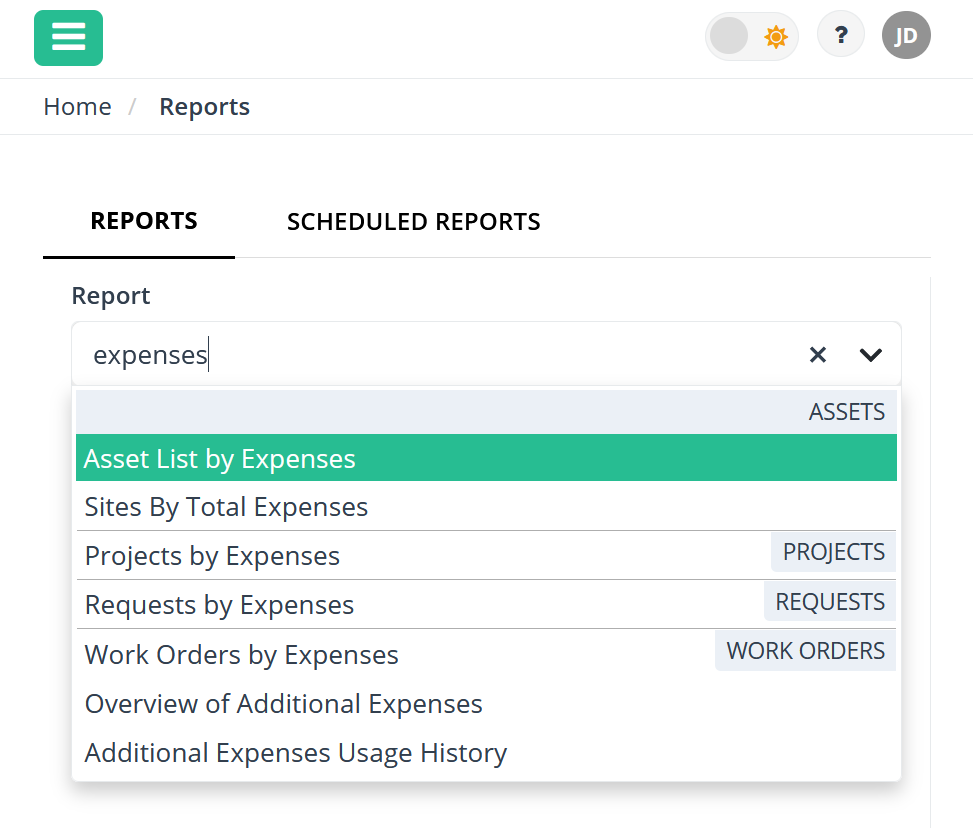Pick Additional Expenses Usage History report

coord(294,751)
